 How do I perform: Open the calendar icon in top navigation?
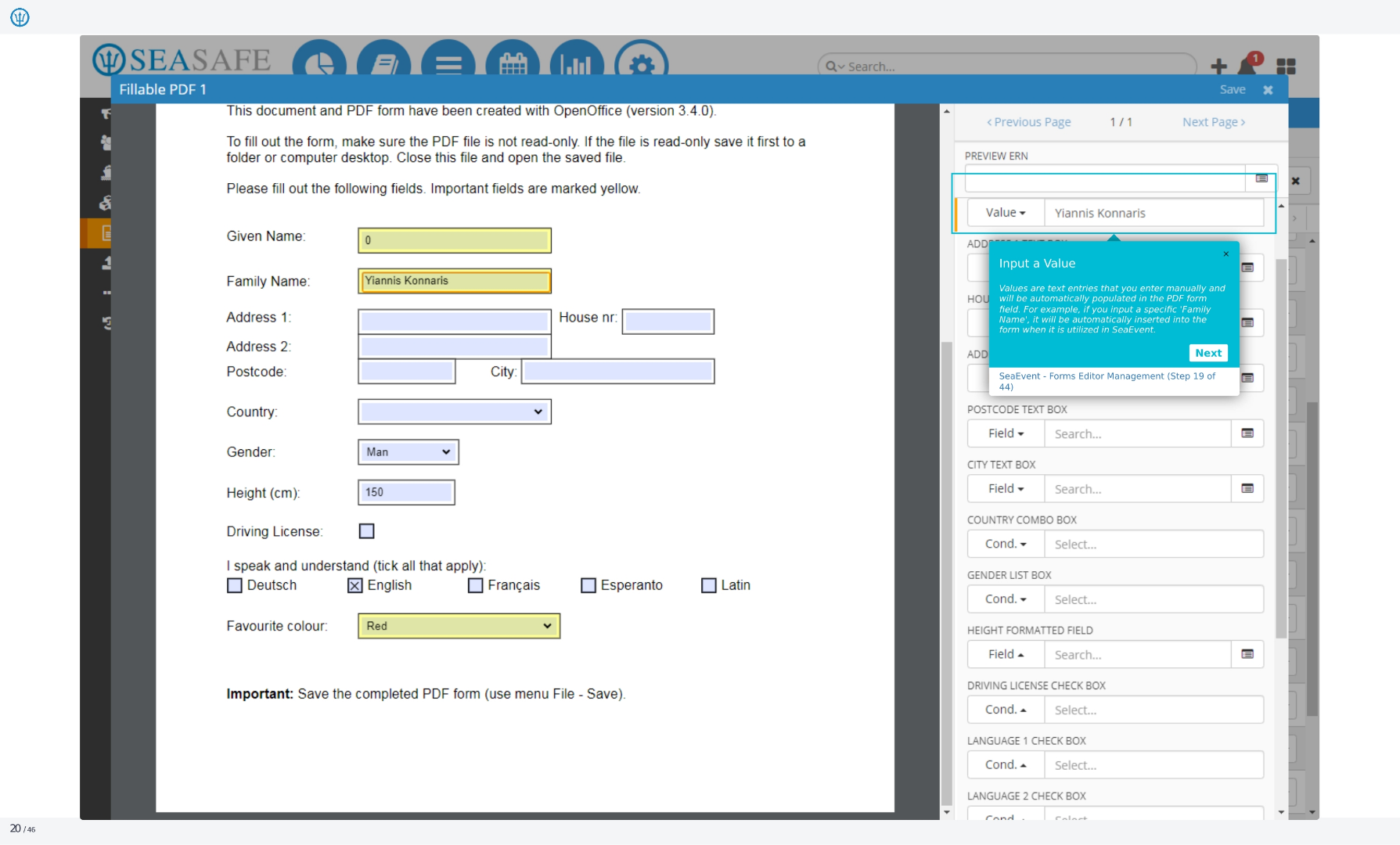513,63
